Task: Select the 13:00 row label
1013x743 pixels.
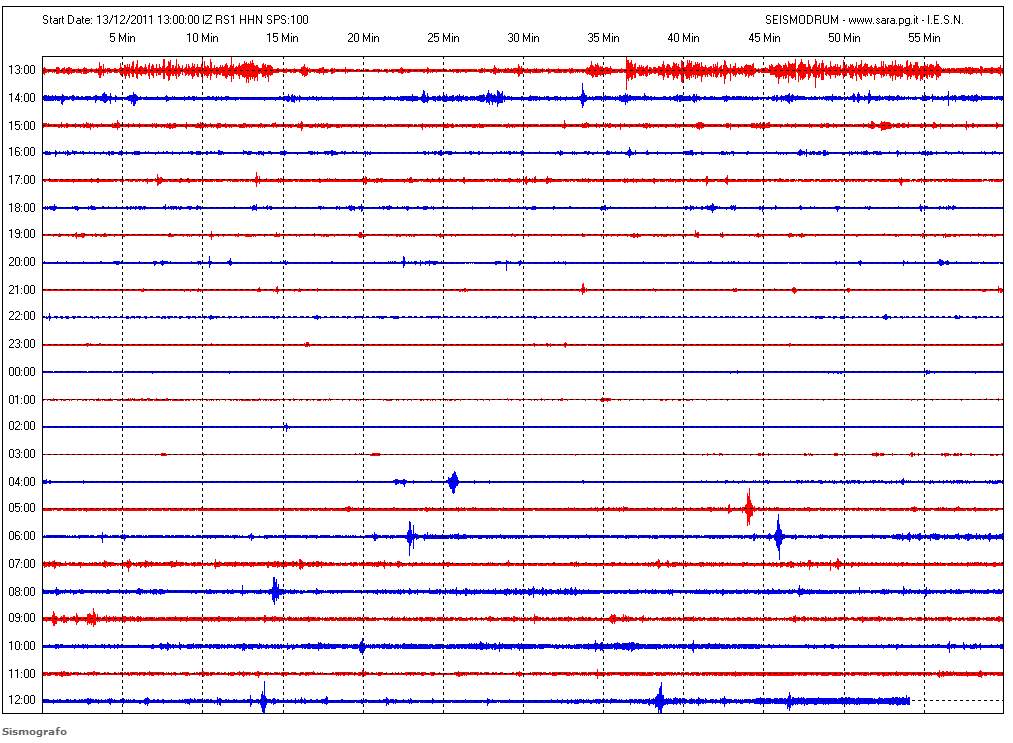Action: (22, 70)
